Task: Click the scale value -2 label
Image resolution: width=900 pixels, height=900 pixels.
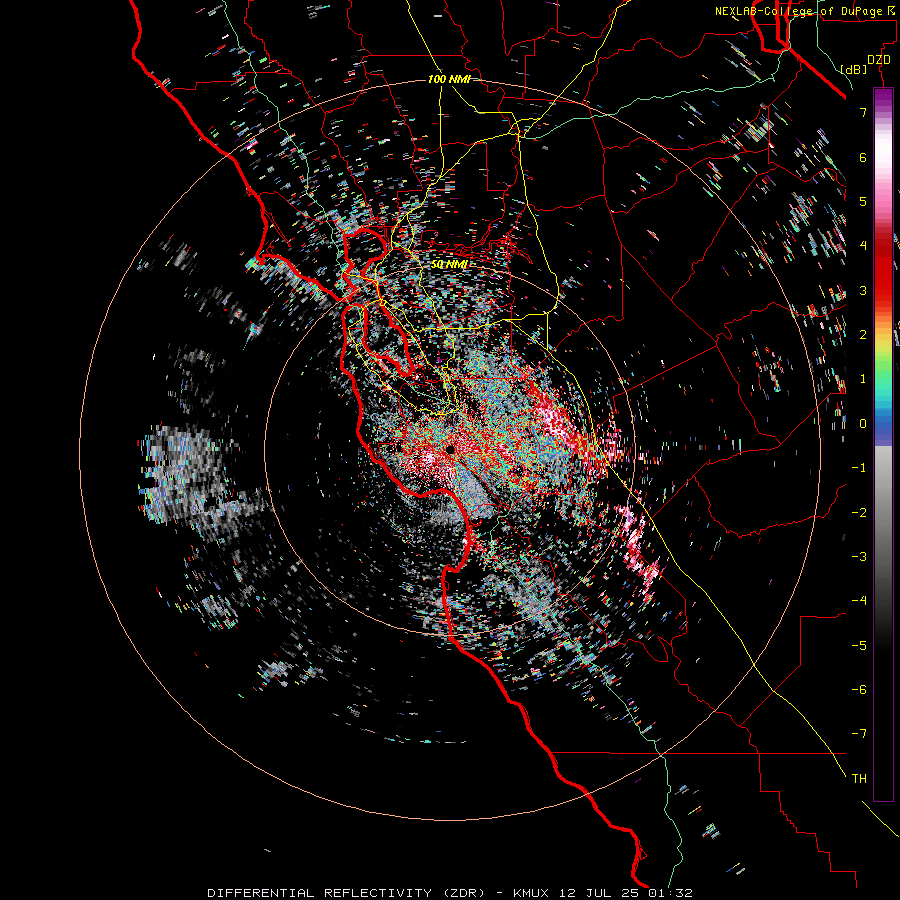Action: point(859,513)
